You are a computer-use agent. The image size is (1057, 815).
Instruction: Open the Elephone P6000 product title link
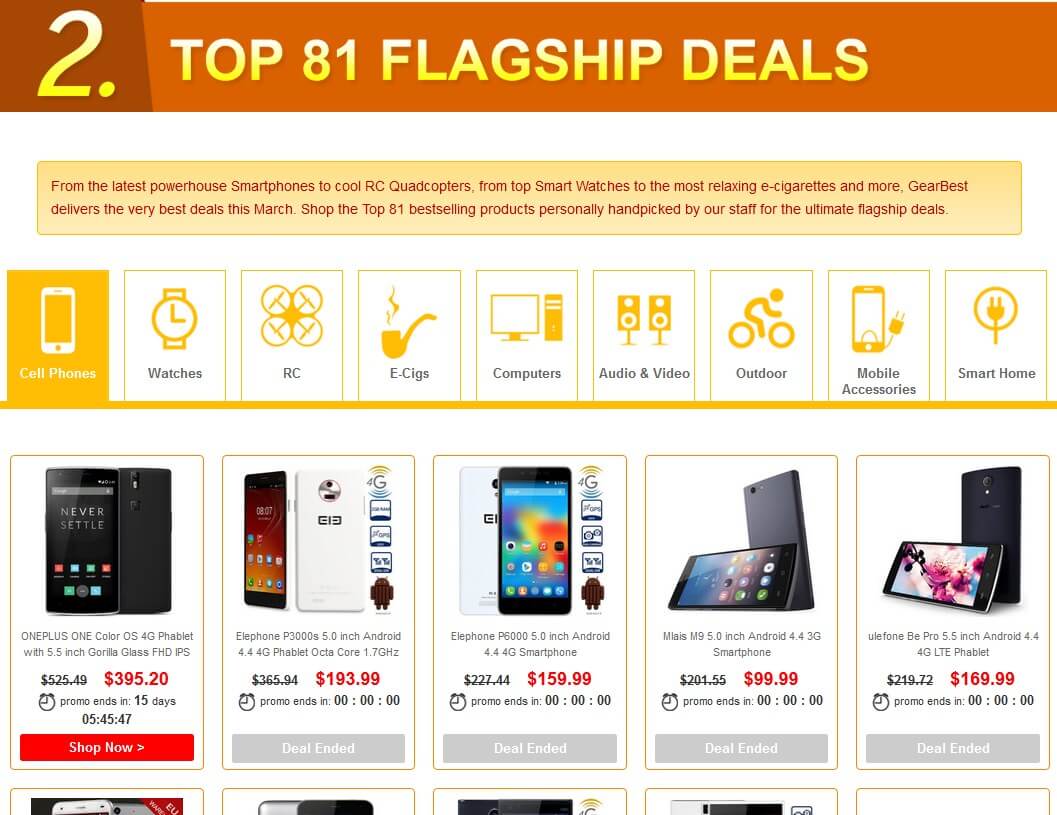pos(530,644)
